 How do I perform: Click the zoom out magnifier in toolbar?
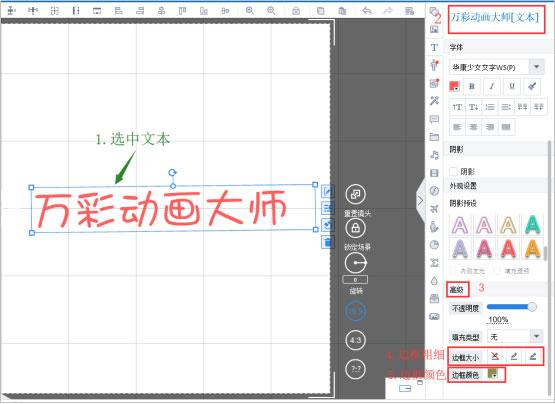point(271,11)
